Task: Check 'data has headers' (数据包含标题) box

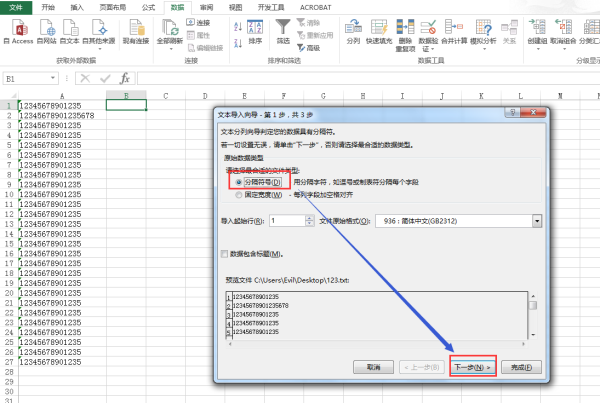Action: 225,254
